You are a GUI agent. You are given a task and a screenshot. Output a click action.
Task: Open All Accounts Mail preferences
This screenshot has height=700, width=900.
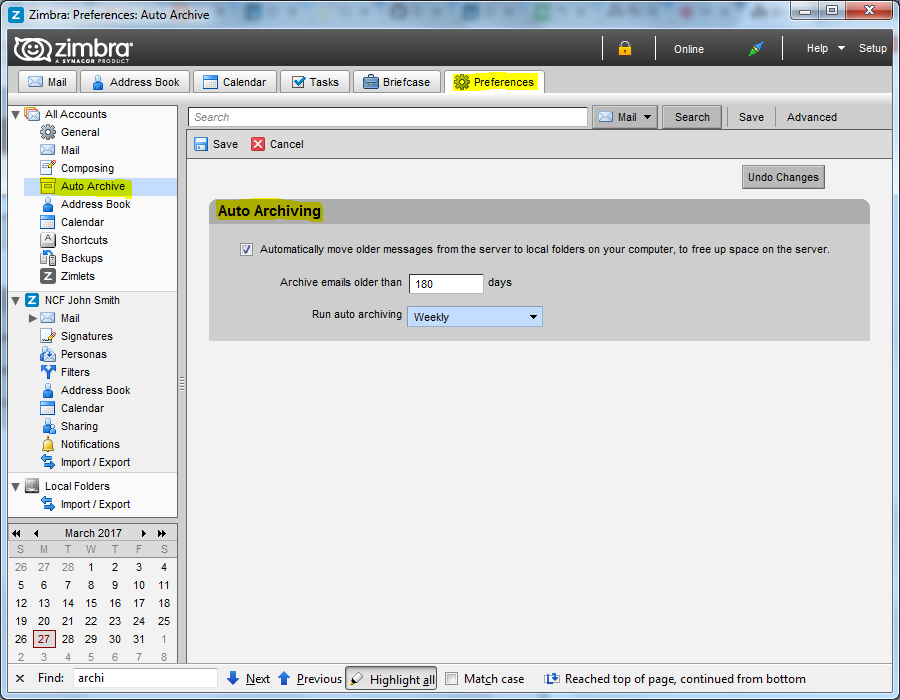(x=70, y=150)
